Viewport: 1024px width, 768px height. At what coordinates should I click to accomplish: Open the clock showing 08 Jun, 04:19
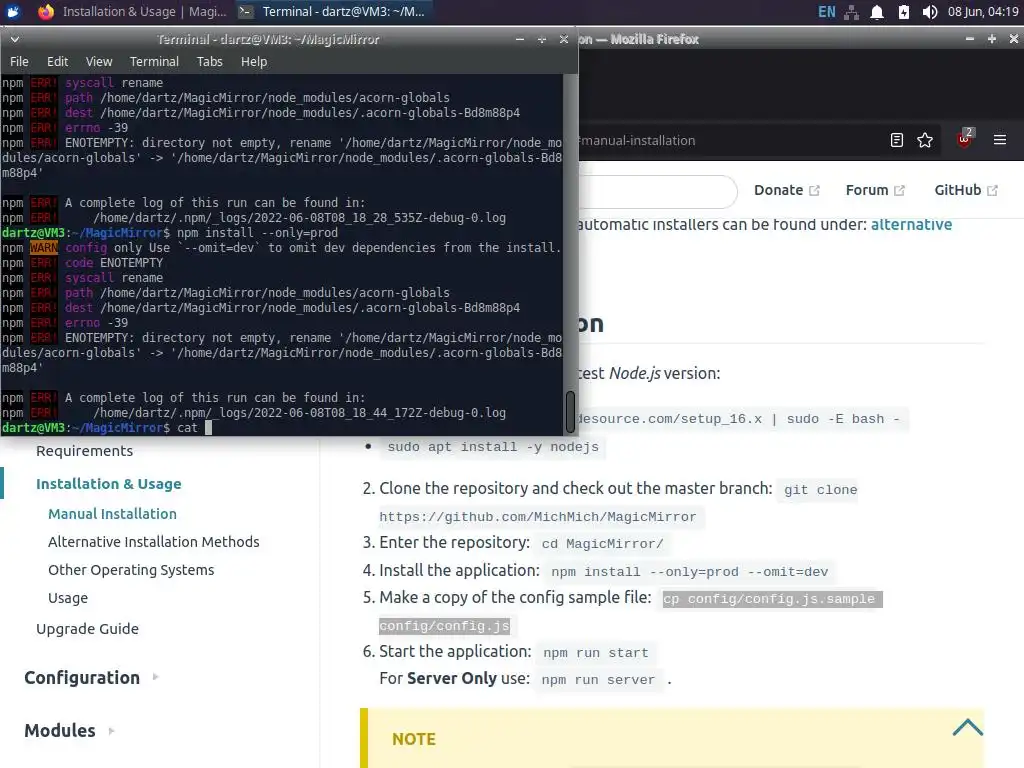983,12
